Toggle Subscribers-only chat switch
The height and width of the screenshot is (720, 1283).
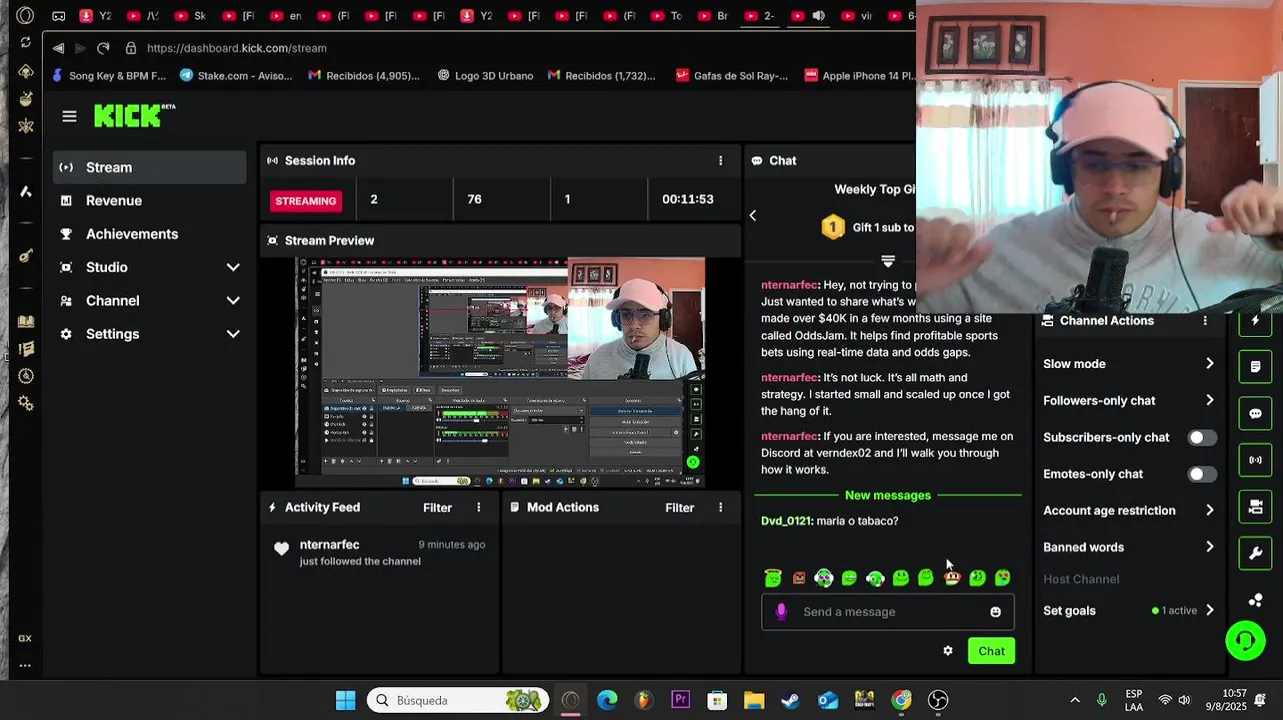(1202, 437)
